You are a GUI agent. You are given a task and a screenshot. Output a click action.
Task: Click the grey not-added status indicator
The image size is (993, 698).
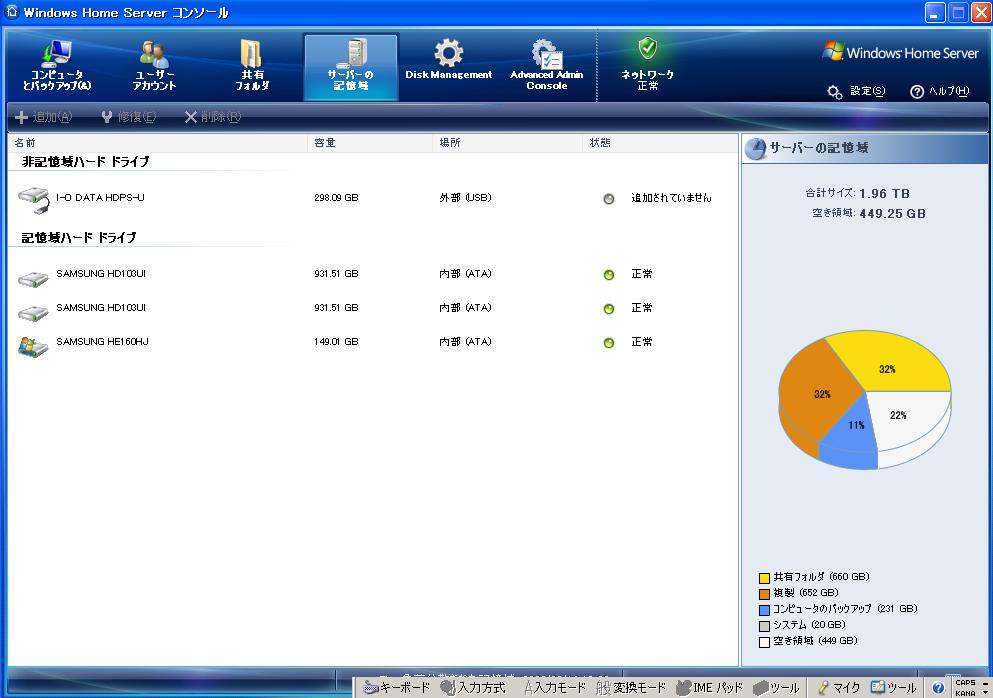coord(609,199)
